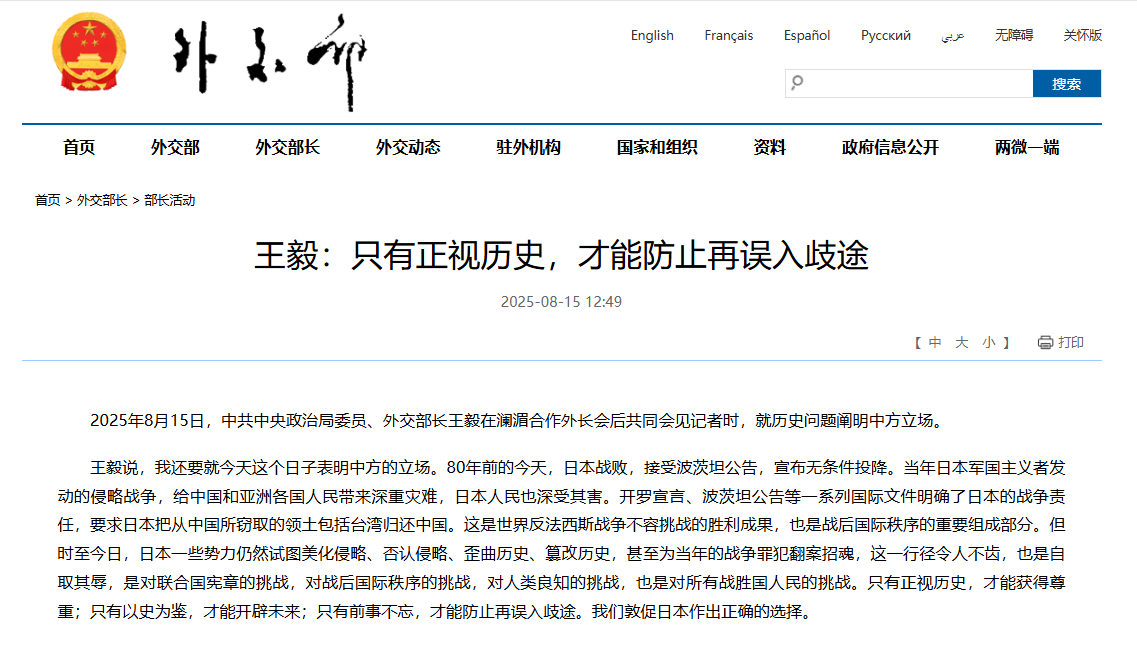Set font size to 中 (medium)
This screenshot has height=668, width=1137.
pyautogui.click(x=935, y=342)
